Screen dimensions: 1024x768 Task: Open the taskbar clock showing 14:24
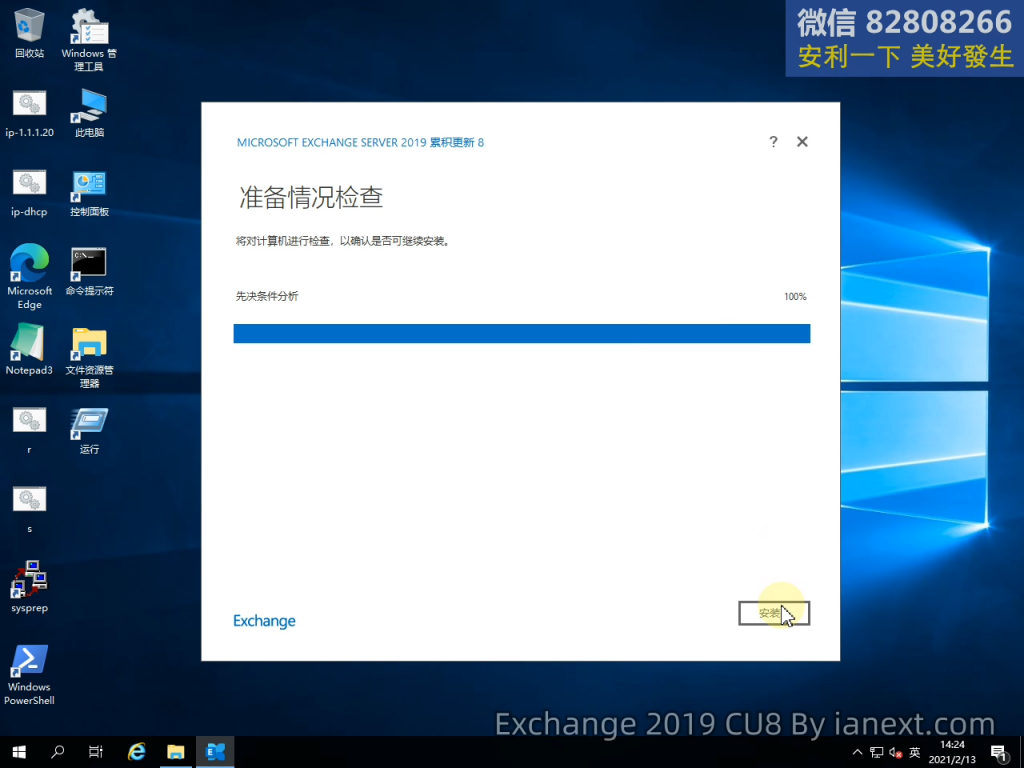click(951, 752)
